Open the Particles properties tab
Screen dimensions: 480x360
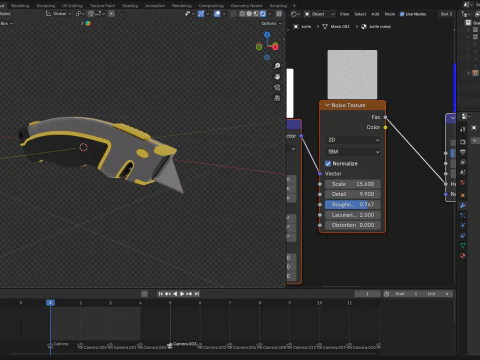[x=463, y=215]
